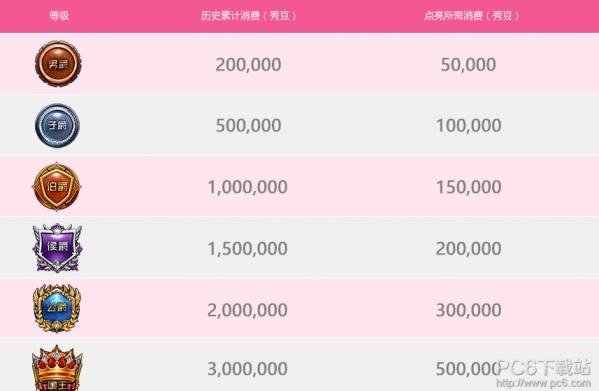The image size is (599, 391).
Task: Click the 50,000 light-up cost value
Action: (468, 65)
